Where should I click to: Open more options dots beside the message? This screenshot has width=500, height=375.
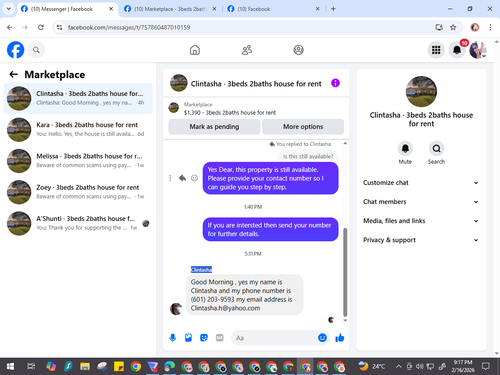[x=170, y=178]
